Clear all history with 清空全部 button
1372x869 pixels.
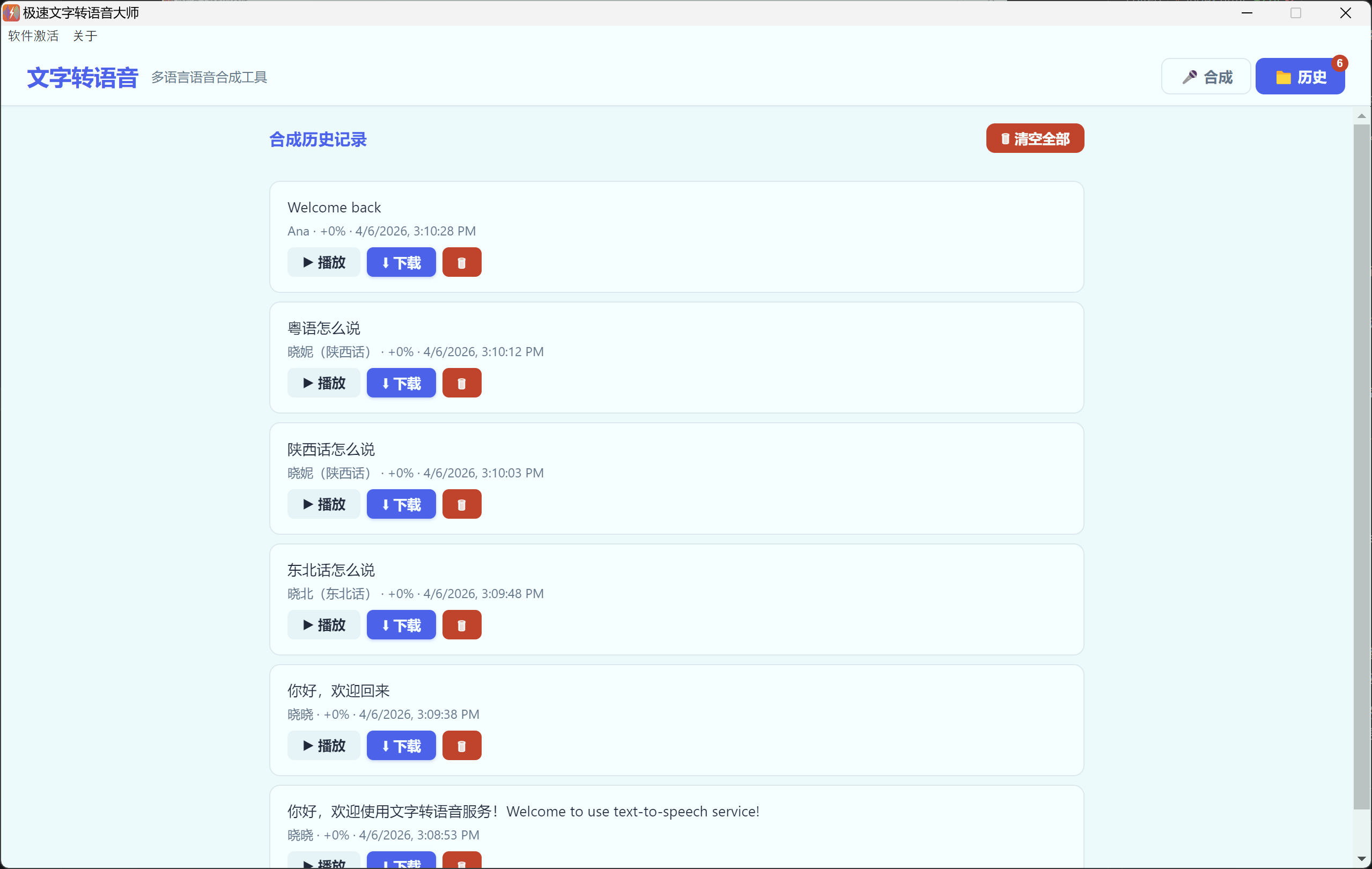pos(1035,138)
